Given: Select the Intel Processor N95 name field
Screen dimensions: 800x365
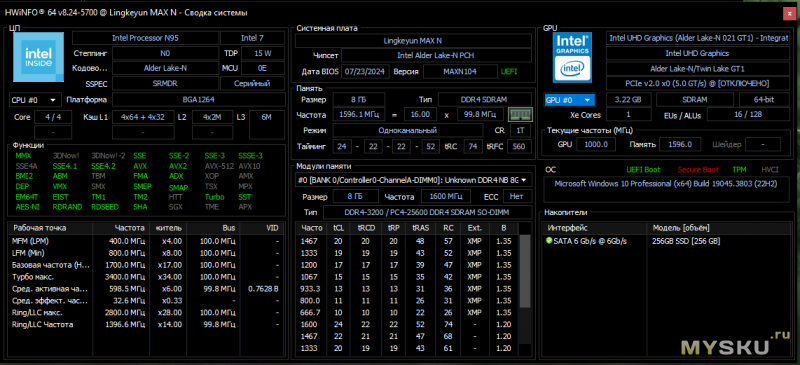Looking at the screenshot, I should click(x=145, y=38).
